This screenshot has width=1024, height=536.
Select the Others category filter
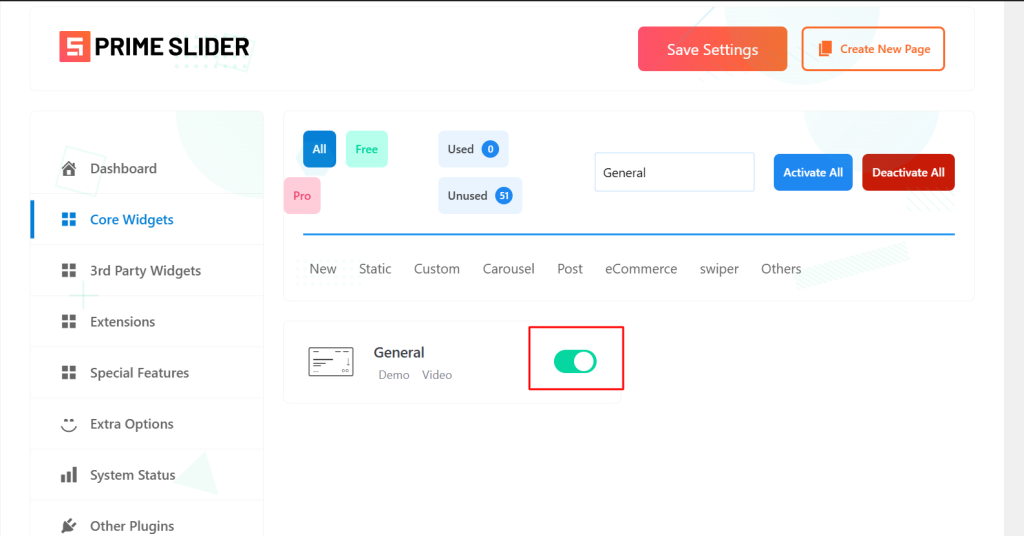[780, 268]
